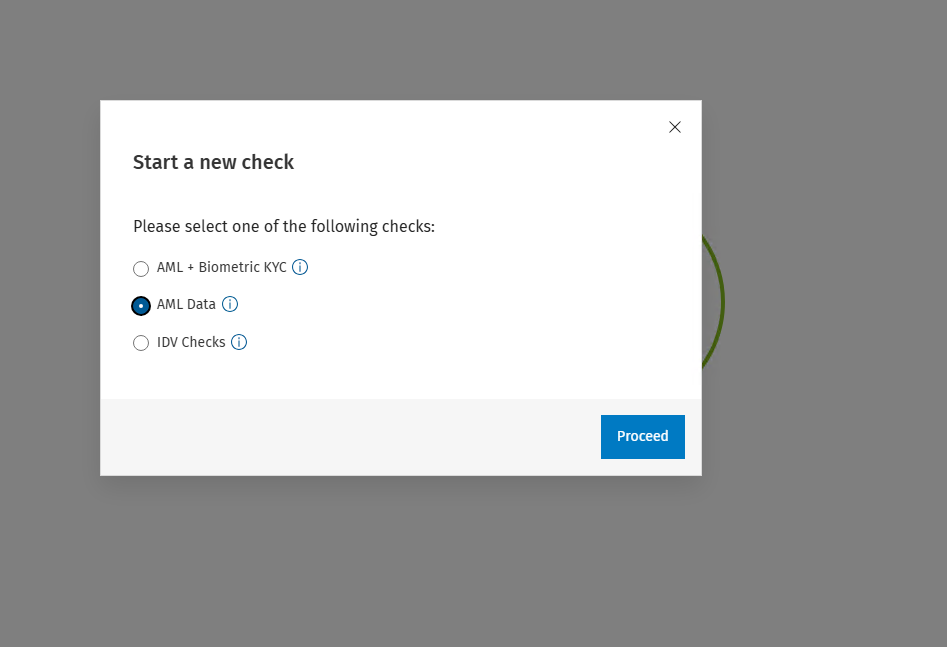Screen dimensions: 947x647
Task: Select the AML + Biometric KYC radio button
Action: coord(141,268)
